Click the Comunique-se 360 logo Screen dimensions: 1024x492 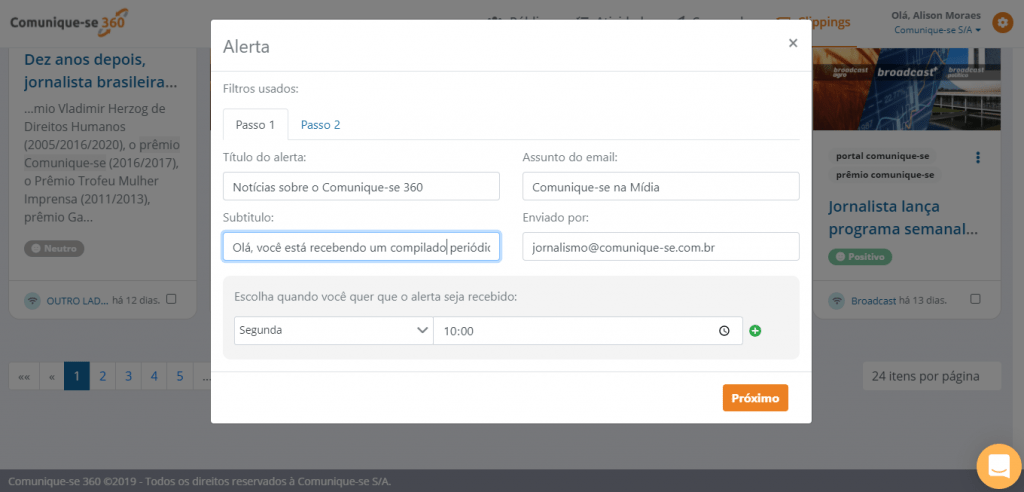(69, 22)
